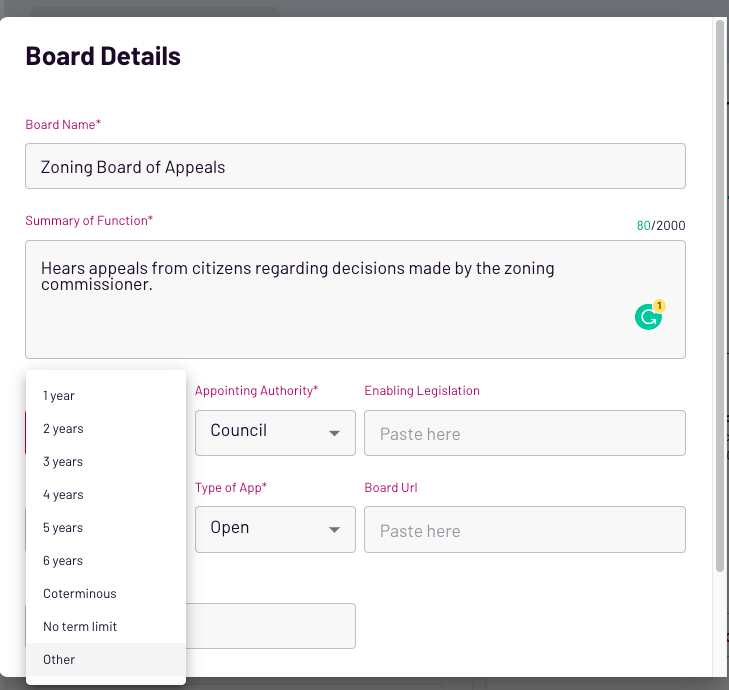Viewport: 729px width, 690px height.
Task: Click the Grammarly icon in summary field
Action: (649, 317)
